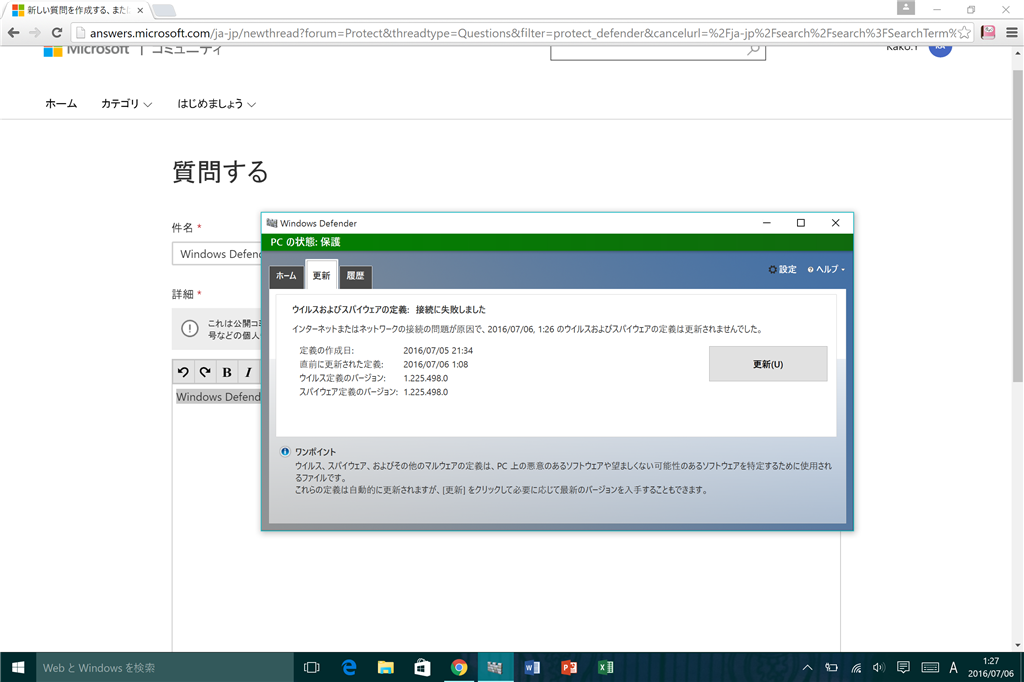Click the 質問する page heading
The image size is (1024, 682).
click(x=220, y=172)
